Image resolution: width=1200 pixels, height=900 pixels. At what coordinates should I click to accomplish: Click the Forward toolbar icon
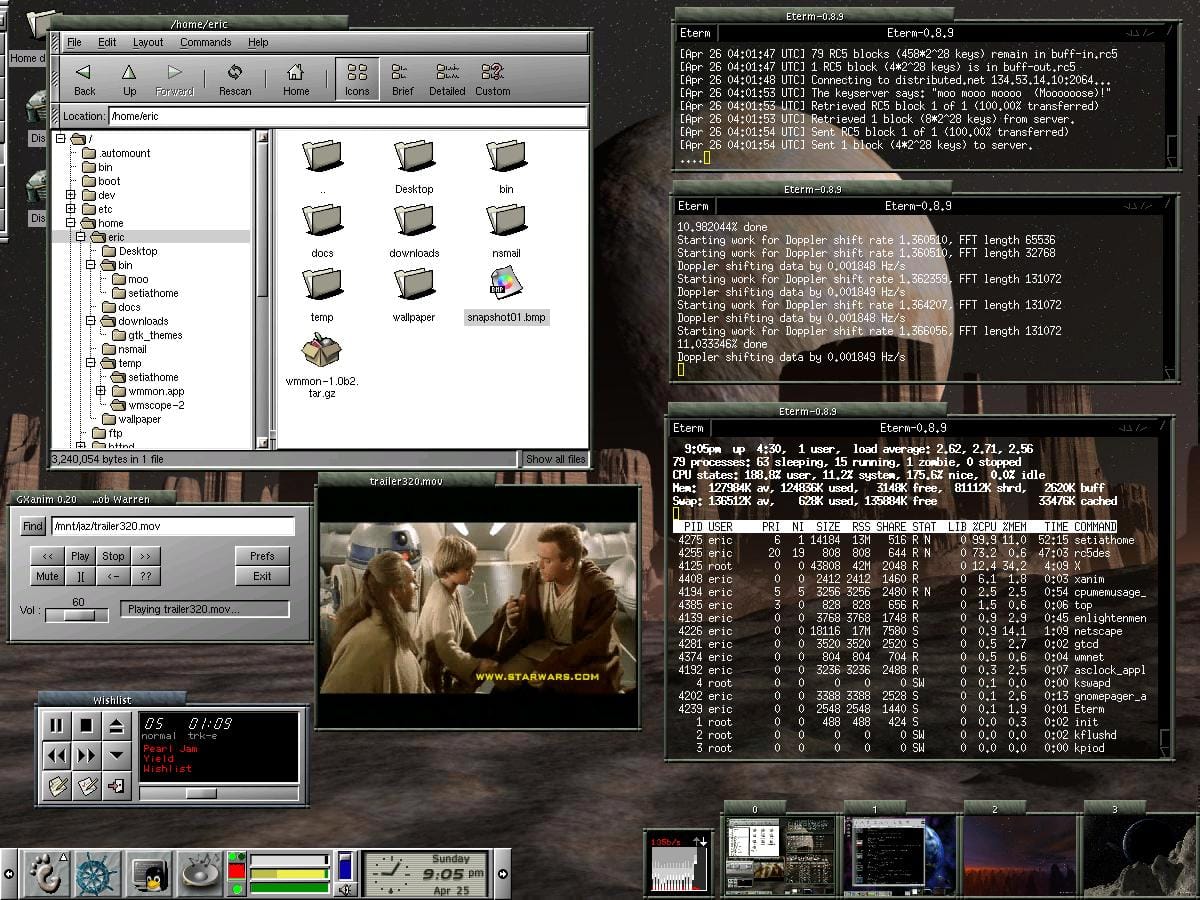(x=174, y=78)
